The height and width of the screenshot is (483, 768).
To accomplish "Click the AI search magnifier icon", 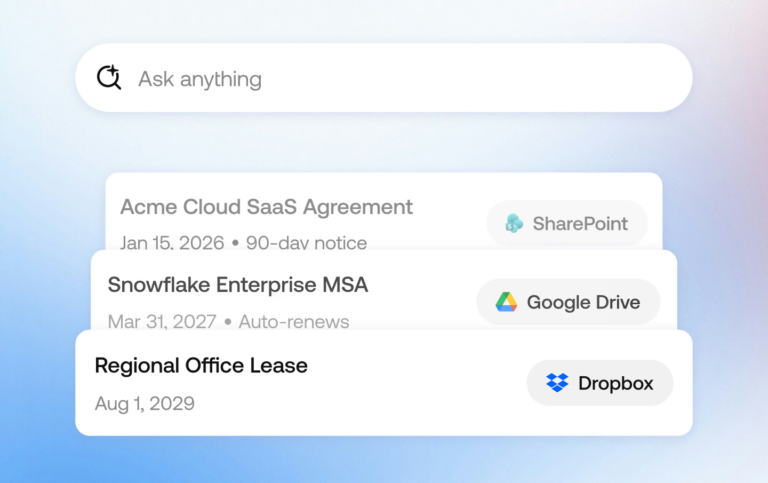I will [x=109, y=77].
